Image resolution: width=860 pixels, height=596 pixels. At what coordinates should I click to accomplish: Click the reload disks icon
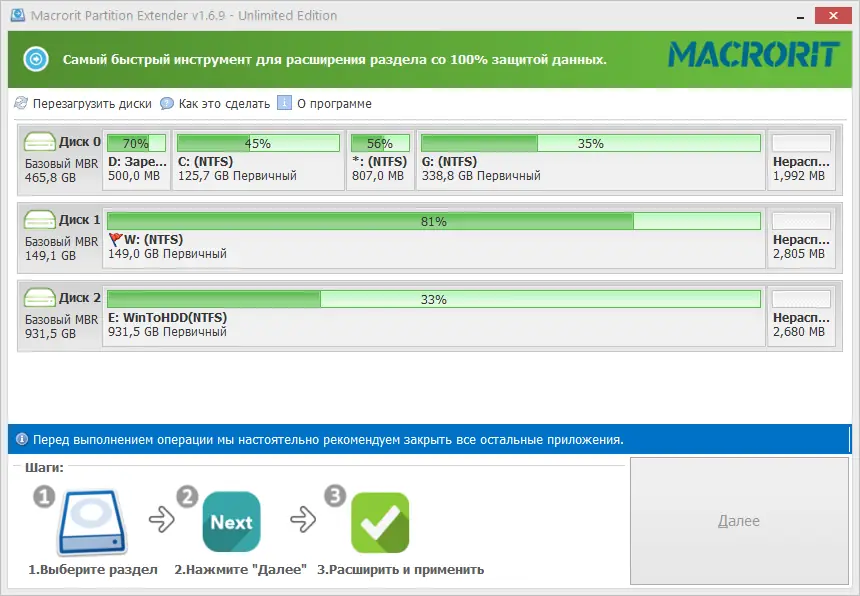click(21, 103)
